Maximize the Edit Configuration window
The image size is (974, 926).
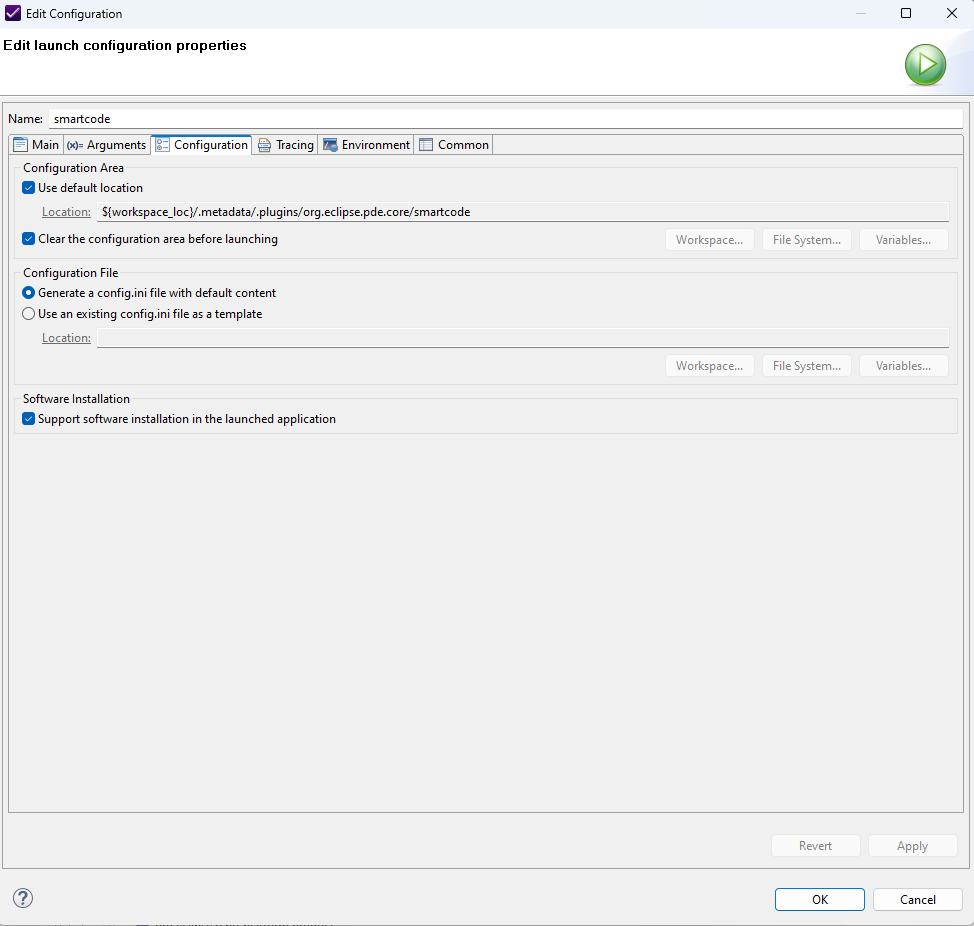[x=906, y=13]
